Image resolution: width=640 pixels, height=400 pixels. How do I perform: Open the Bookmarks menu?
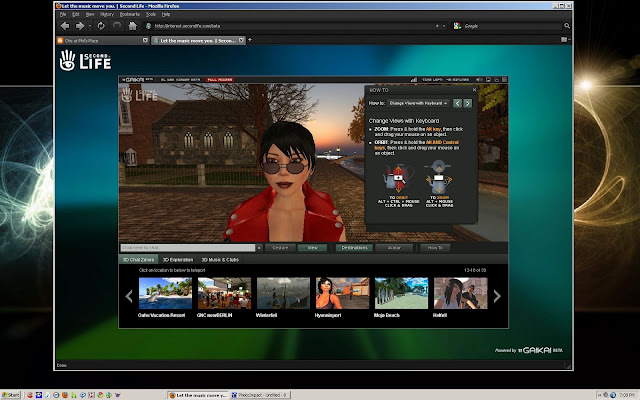(x=130, y=14)
